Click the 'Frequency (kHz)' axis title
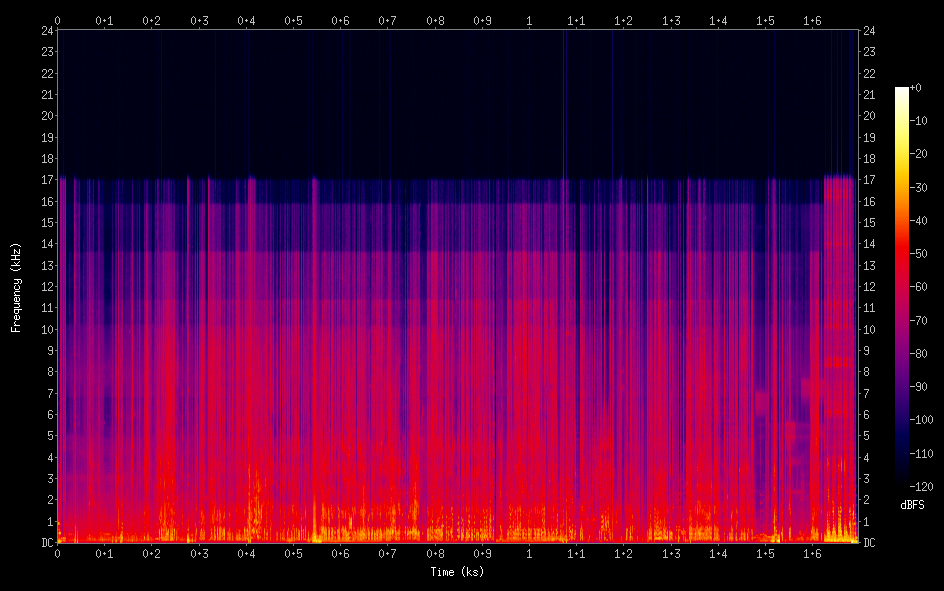 point(16,287)
